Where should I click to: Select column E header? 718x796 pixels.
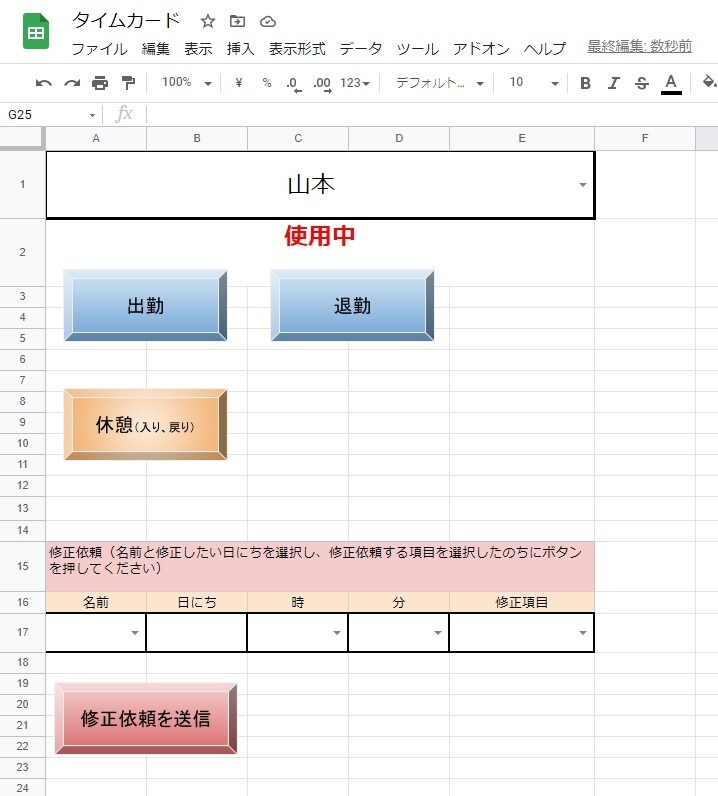pos(522,138)
